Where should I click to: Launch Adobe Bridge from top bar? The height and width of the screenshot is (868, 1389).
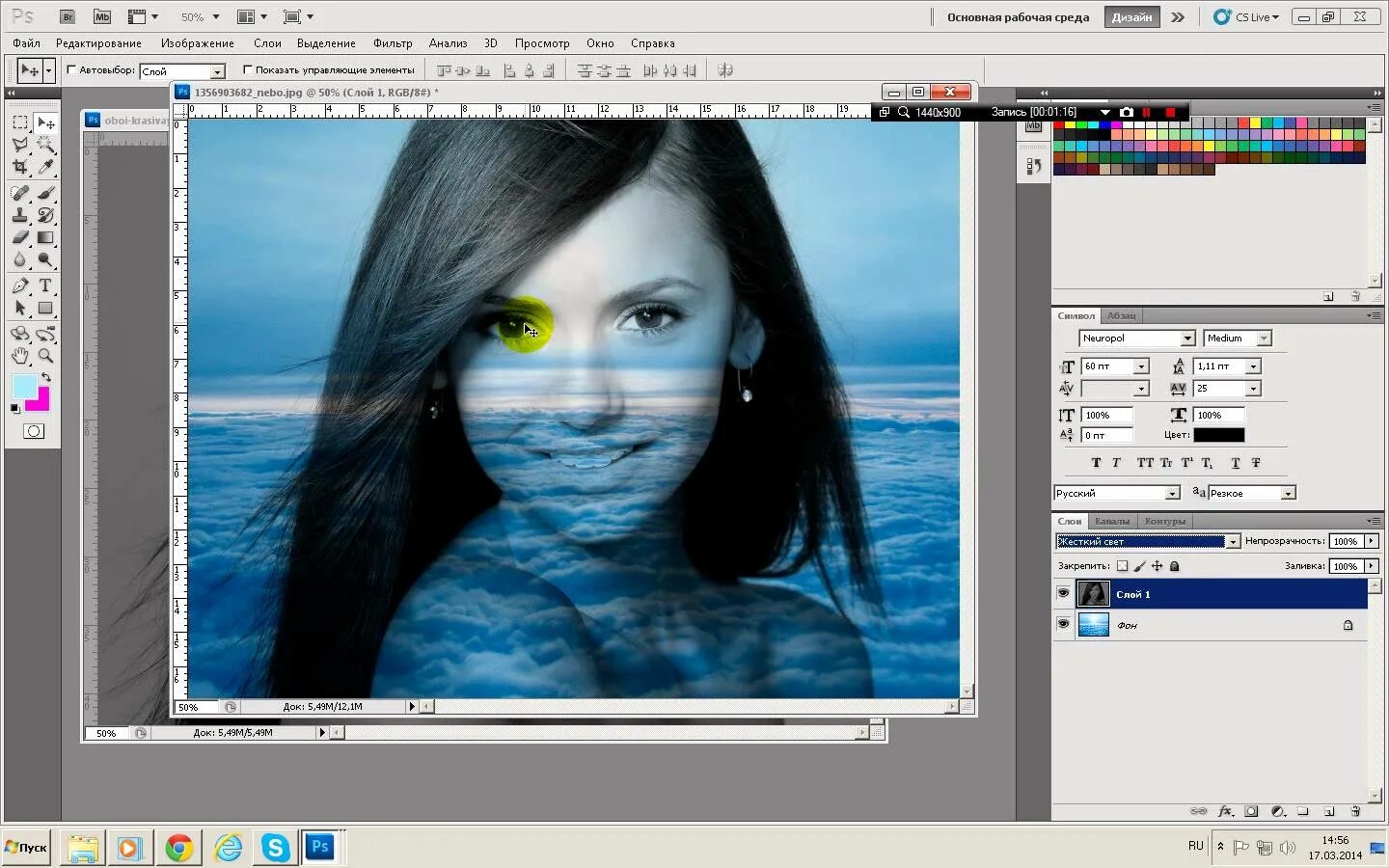pos(67,16)
